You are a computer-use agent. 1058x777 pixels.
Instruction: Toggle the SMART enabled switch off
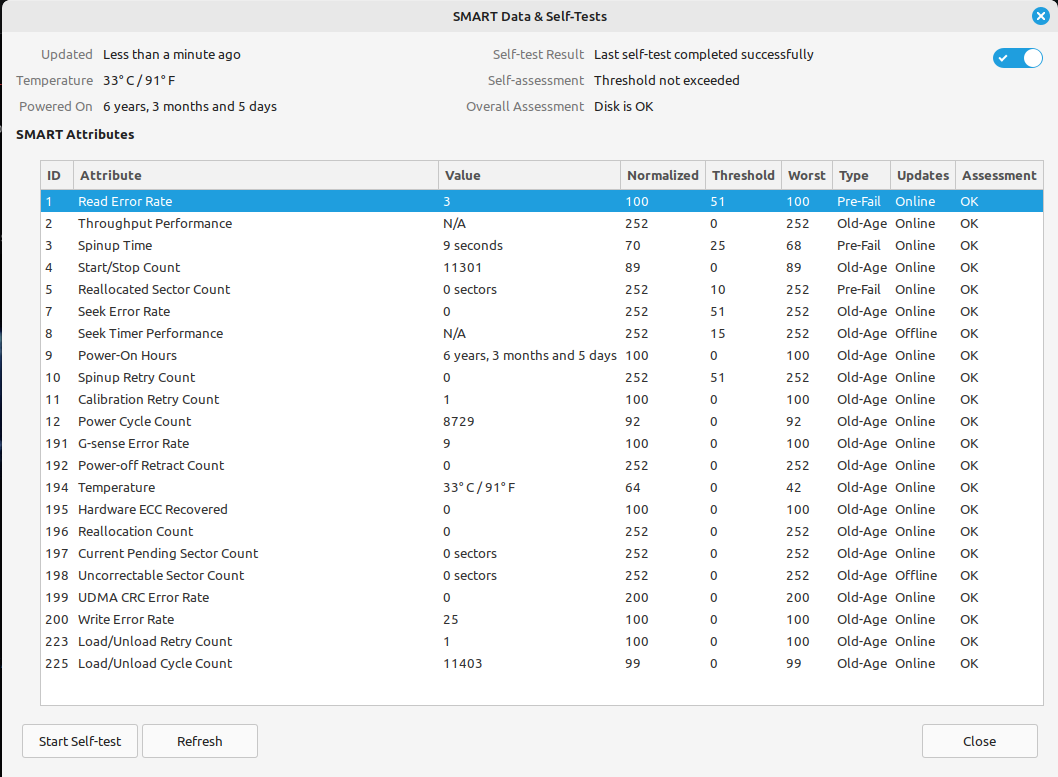point(1018,58)
